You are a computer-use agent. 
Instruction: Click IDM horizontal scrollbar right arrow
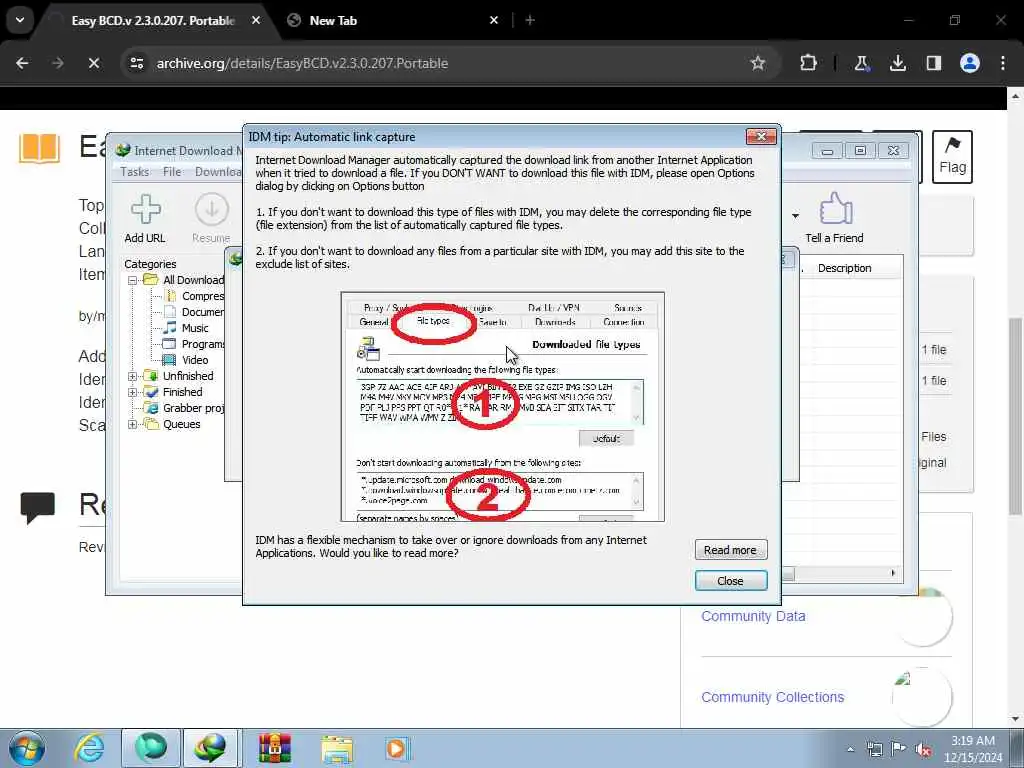point(893,573)
